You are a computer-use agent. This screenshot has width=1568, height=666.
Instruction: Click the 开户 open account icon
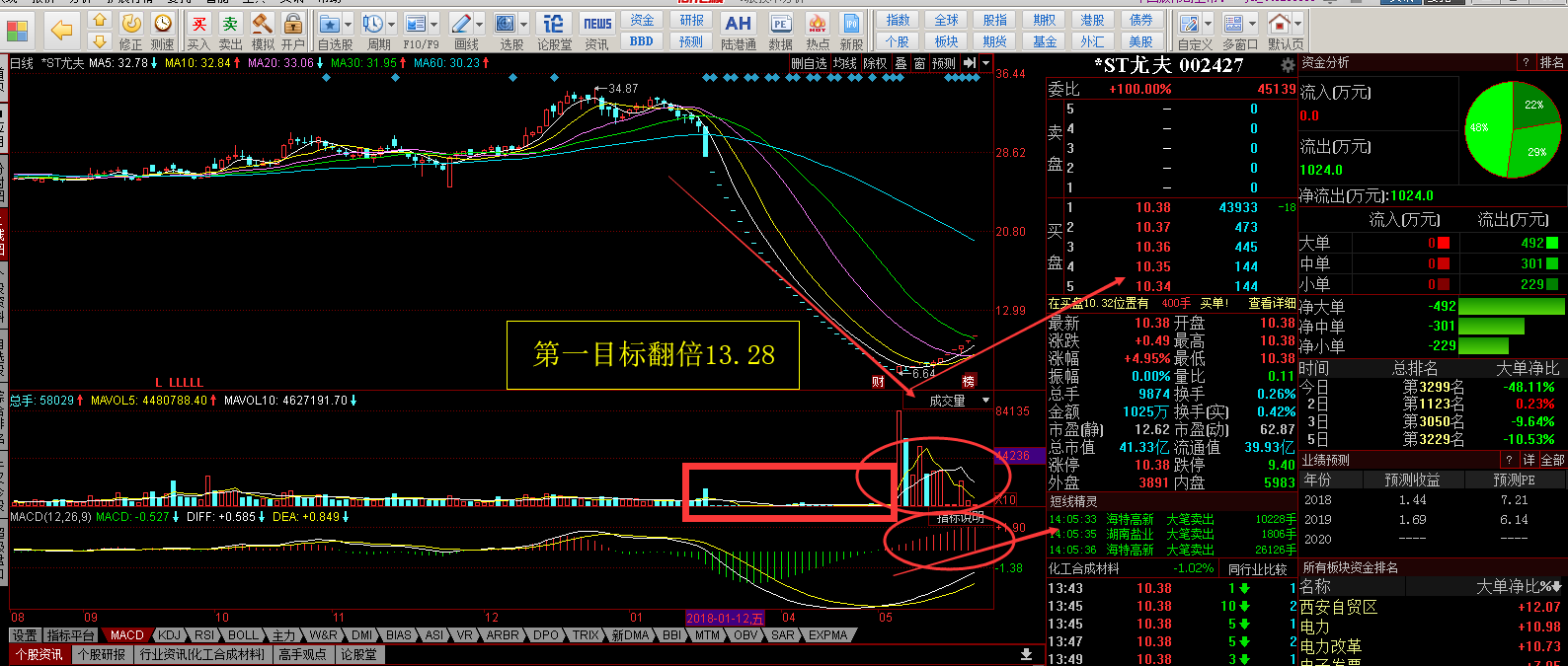point(293,31)
